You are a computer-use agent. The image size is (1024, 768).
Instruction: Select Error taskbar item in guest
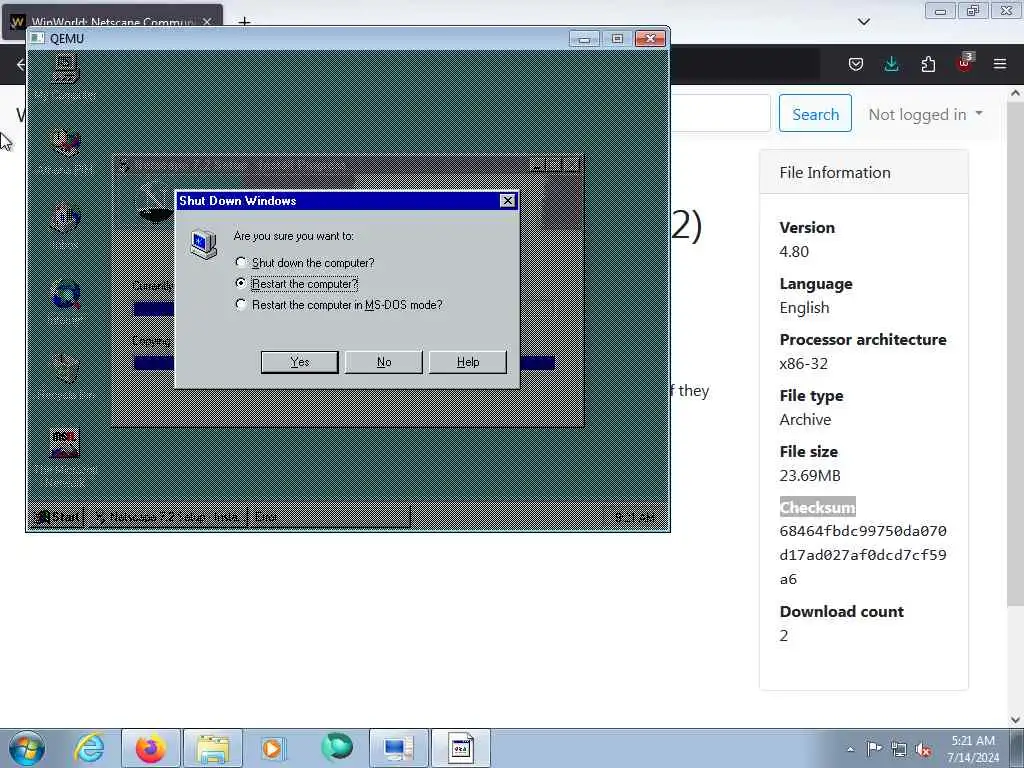[x=328, y=517]
